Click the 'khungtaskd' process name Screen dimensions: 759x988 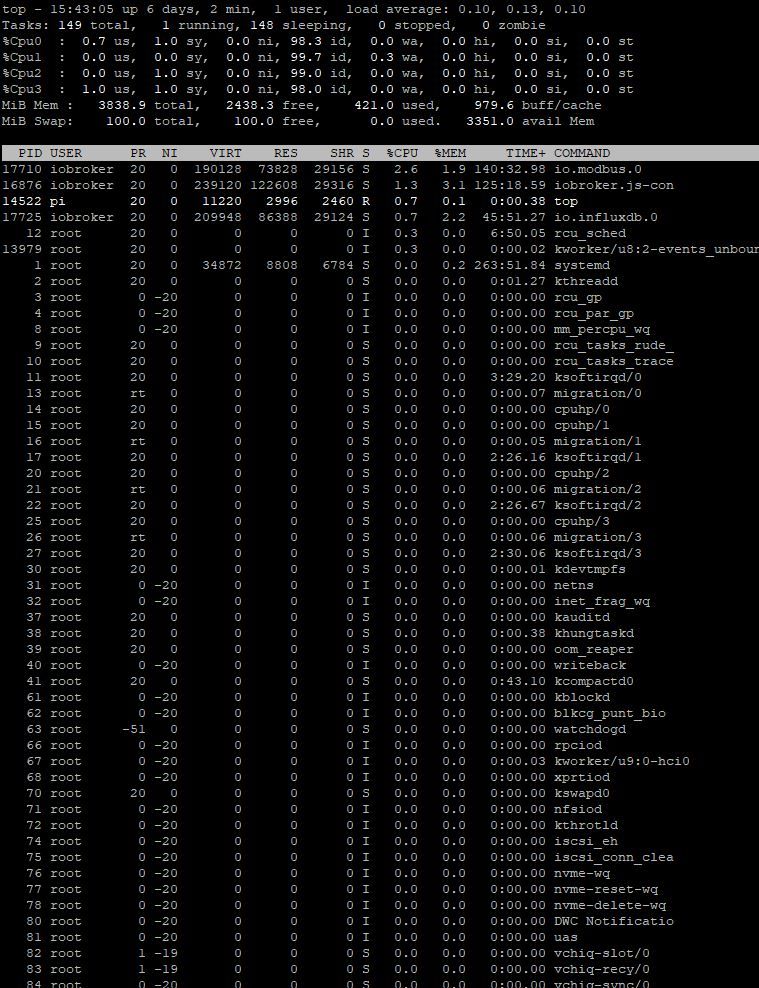[x=594, y=633]
